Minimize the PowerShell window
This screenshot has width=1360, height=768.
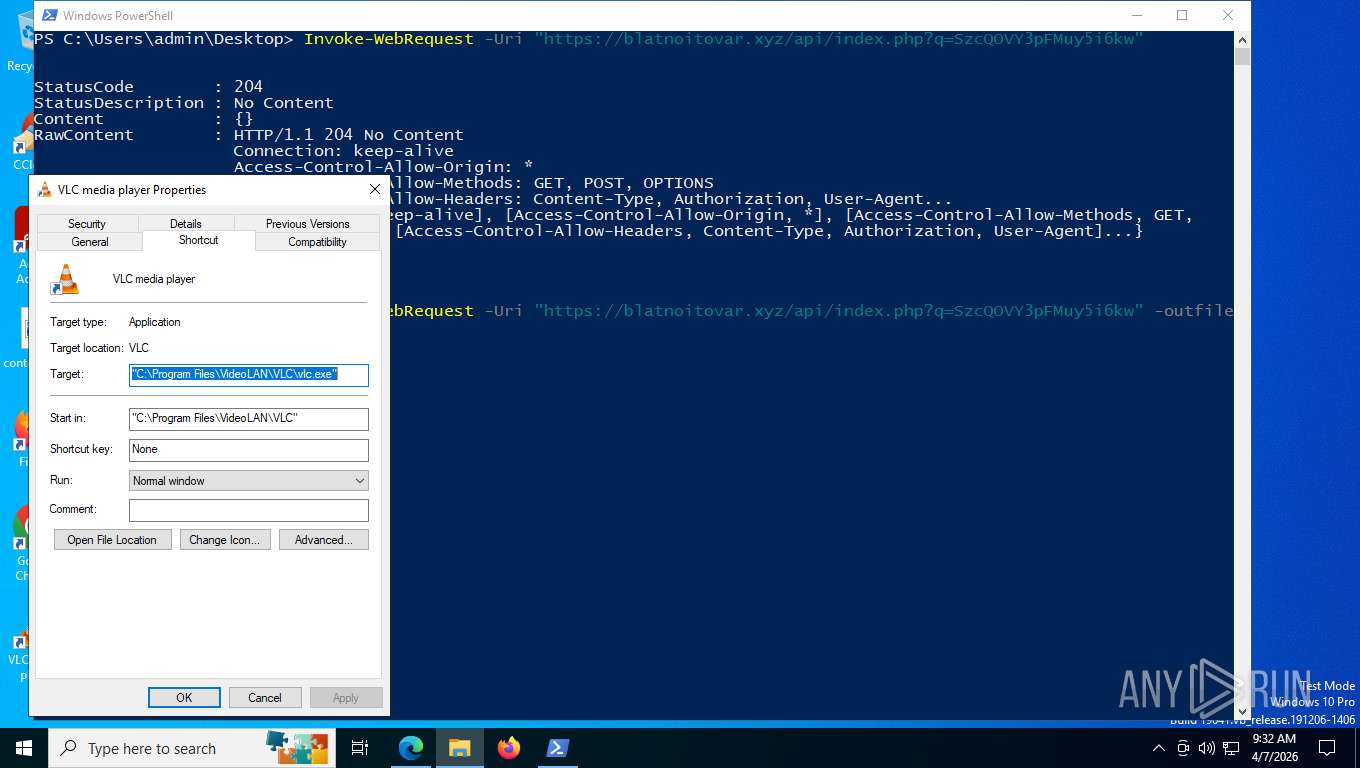(1136, 15)
